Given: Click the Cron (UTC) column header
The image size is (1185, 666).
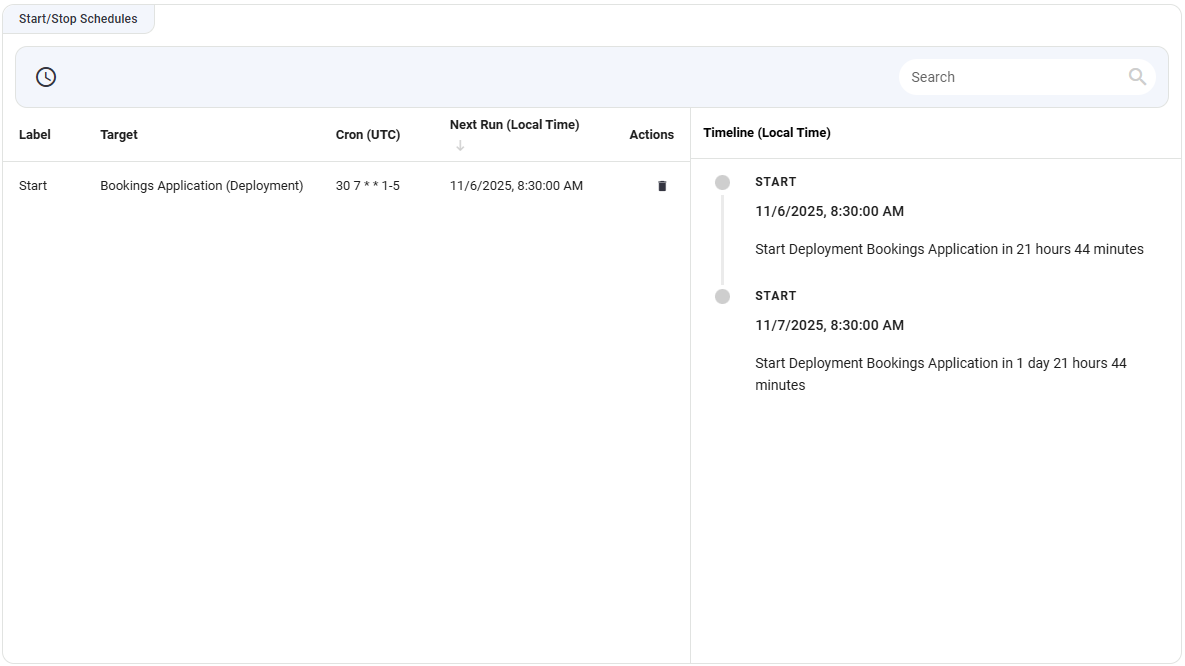Looking at the screenshot, I should tap(368, 134).
